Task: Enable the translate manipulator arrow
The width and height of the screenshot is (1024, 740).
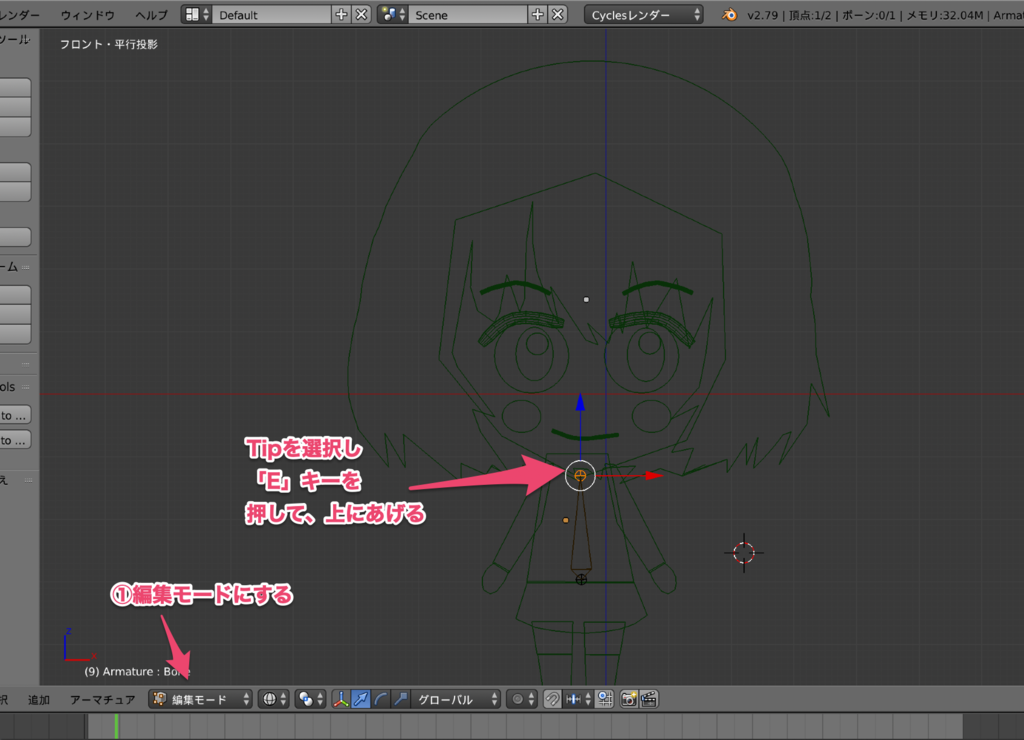Action: click(360, 700)
